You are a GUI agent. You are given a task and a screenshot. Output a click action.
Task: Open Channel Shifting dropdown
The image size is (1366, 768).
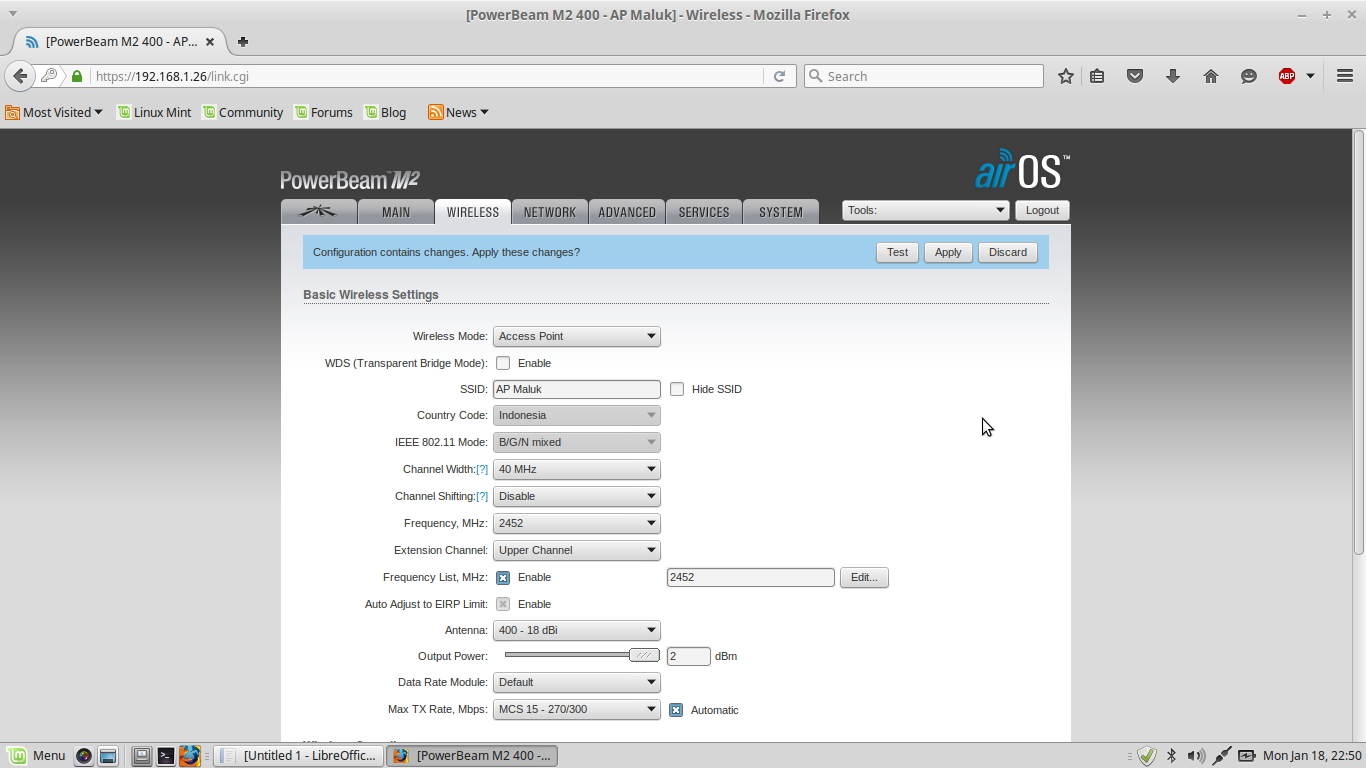[577, 496]
